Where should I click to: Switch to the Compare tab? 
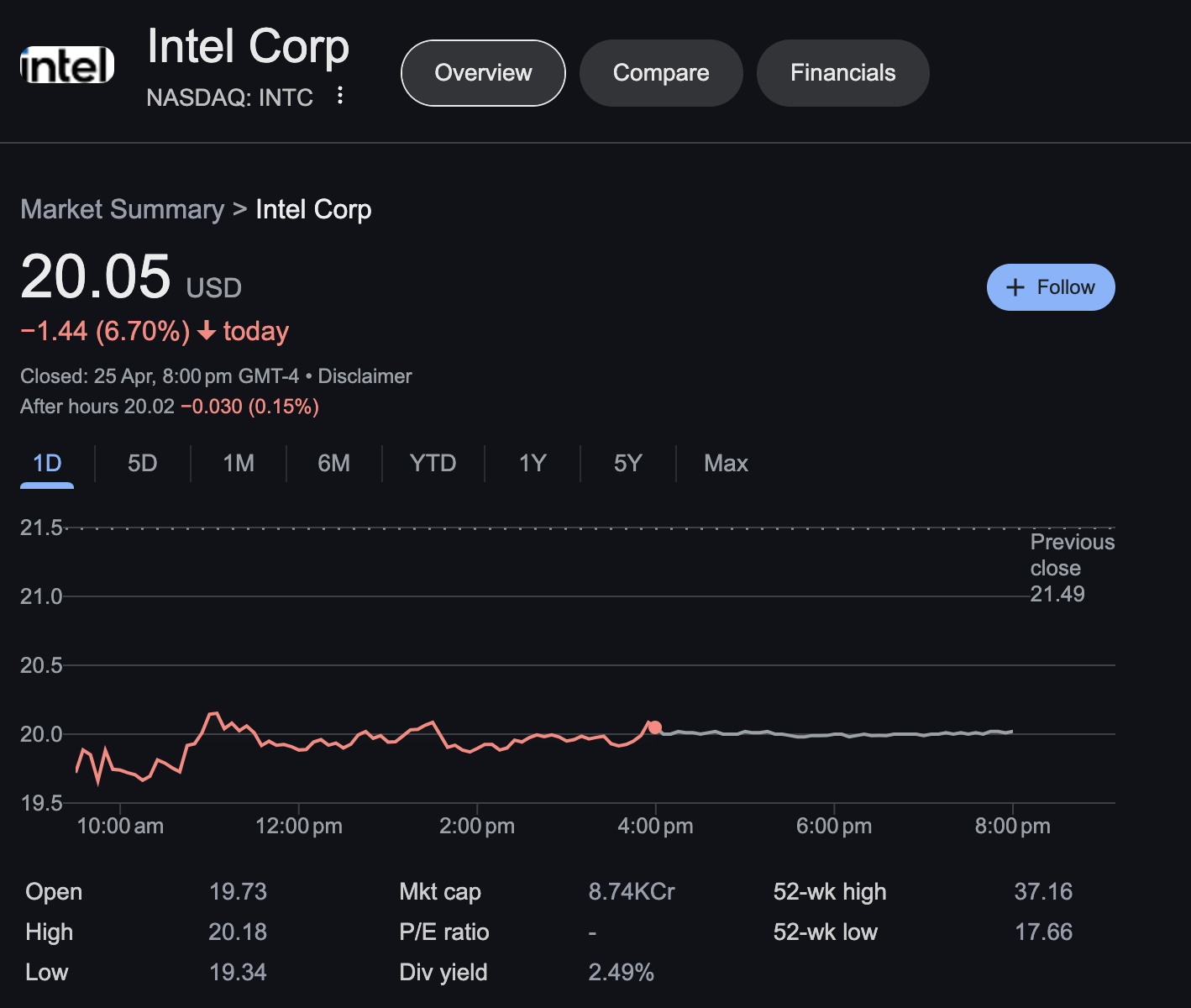tap(661, 73)
